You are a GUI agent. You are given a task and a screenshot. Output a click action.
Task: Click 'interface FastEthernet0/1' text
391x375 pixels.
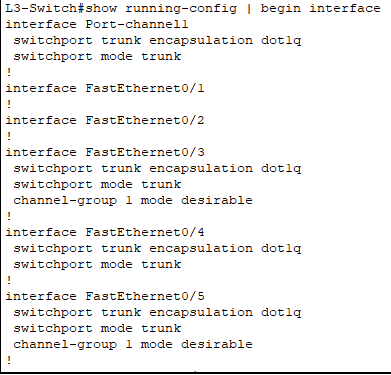pos(105,88)
